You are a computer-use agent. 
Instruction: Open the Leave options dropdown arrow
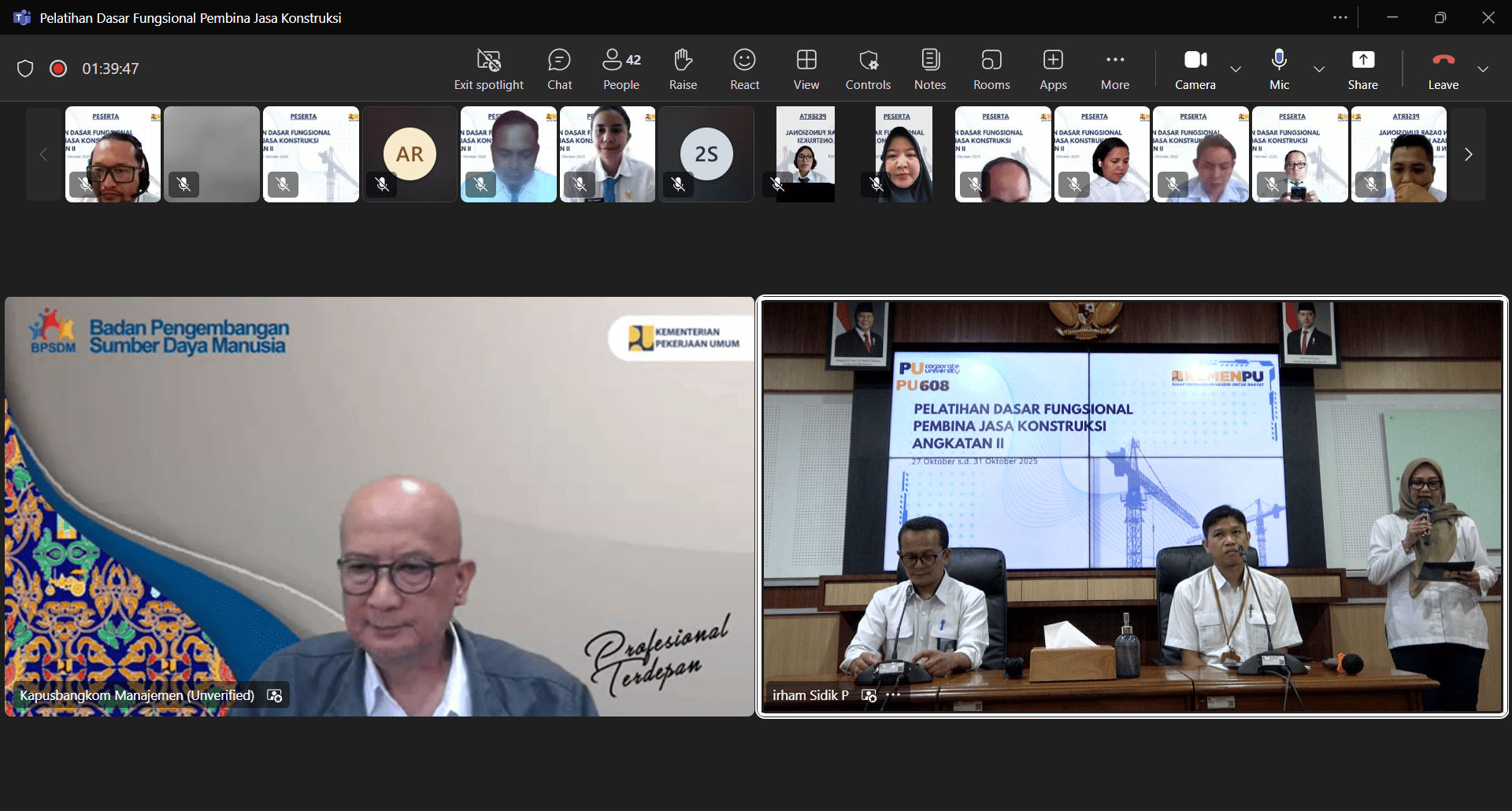point(1483,69)
